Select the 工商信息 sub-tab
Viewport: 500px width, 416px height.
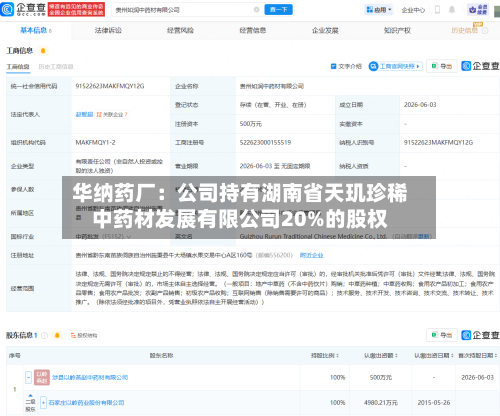coord(18,67)
